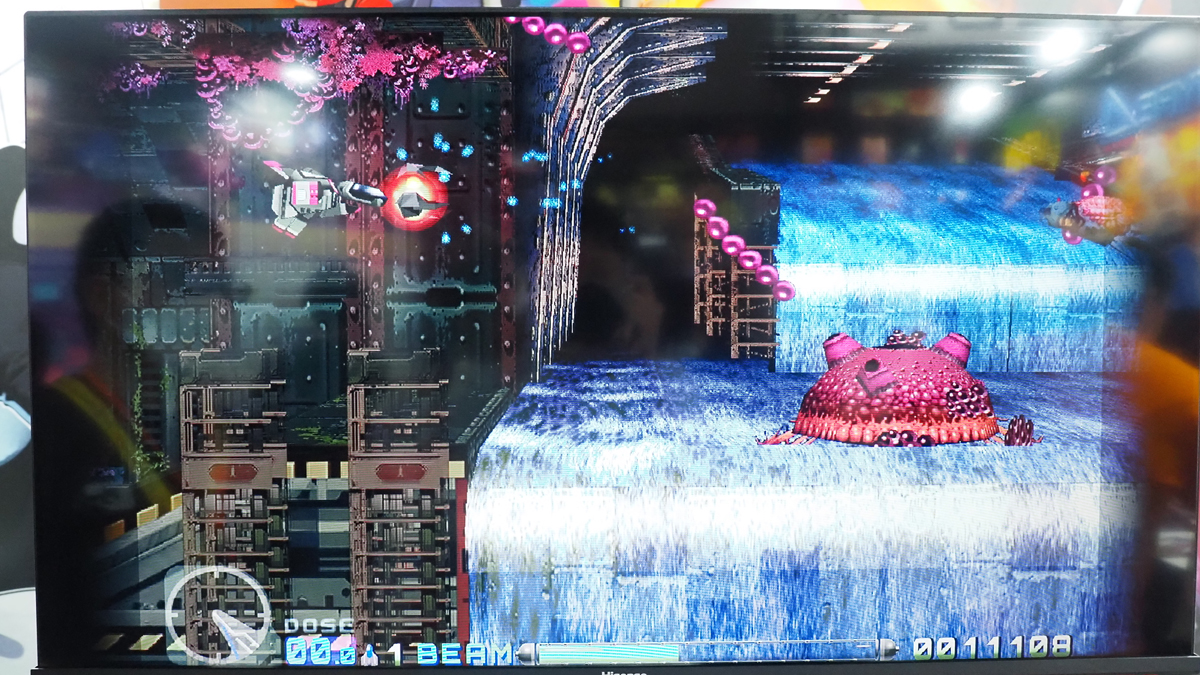Click the right end cap of beam meter

[x=887, y=650]
